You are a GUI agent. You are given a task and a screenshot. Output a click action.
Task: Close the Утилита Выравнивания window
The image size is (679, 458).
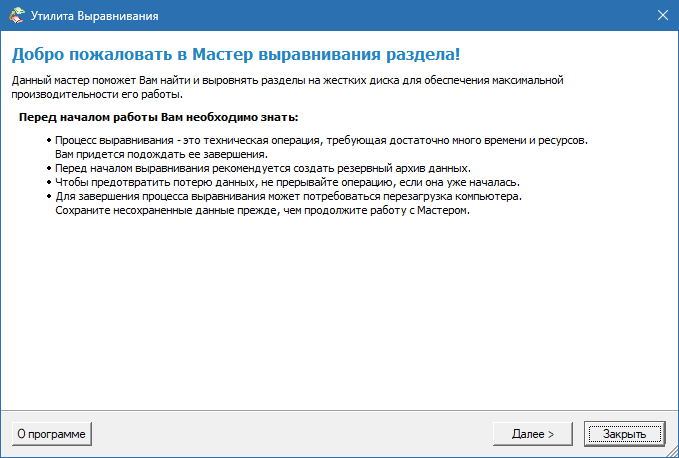click(663, 16)
